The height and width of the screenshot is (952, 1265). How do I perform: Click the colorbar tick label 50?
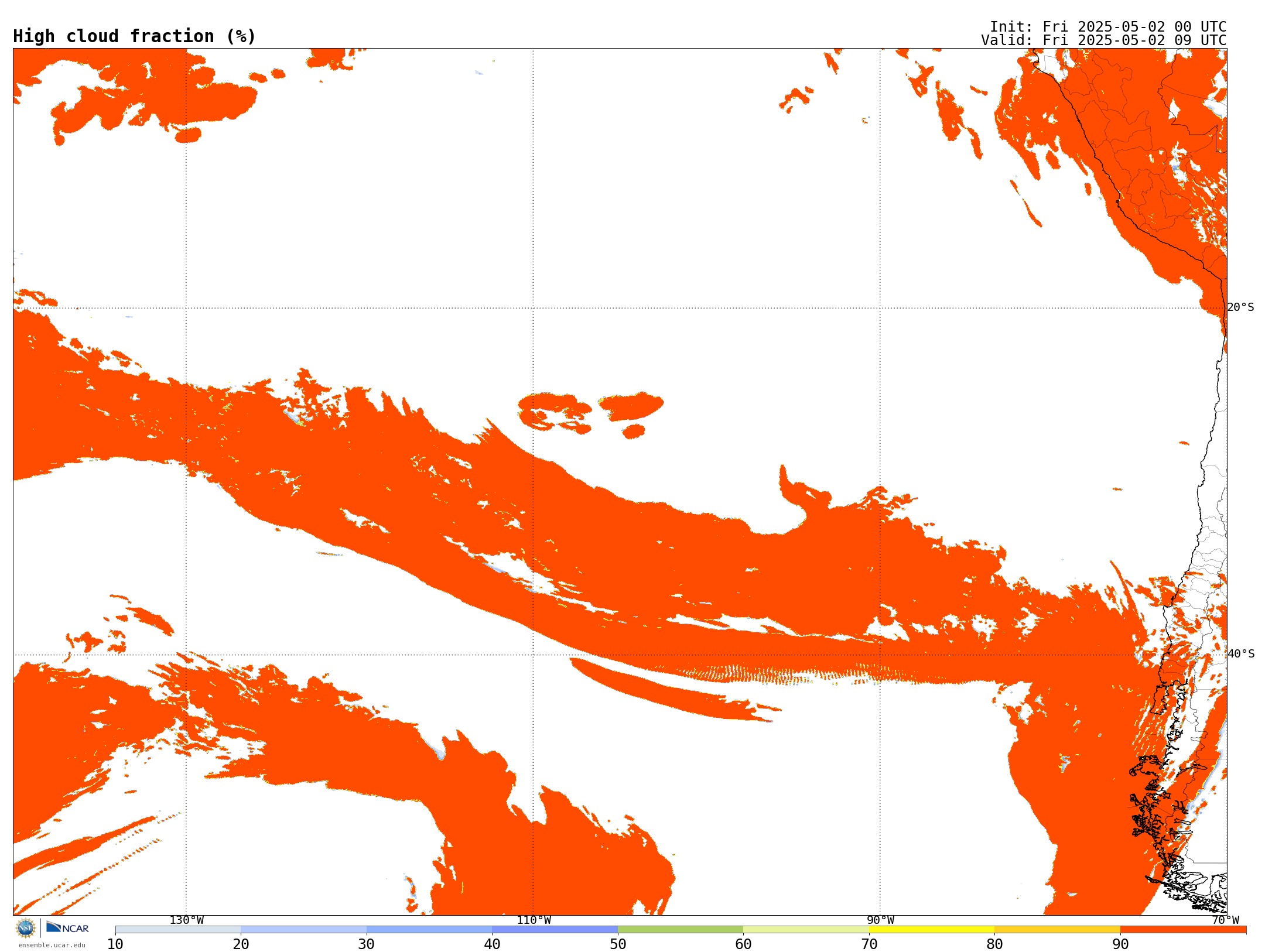618,944
